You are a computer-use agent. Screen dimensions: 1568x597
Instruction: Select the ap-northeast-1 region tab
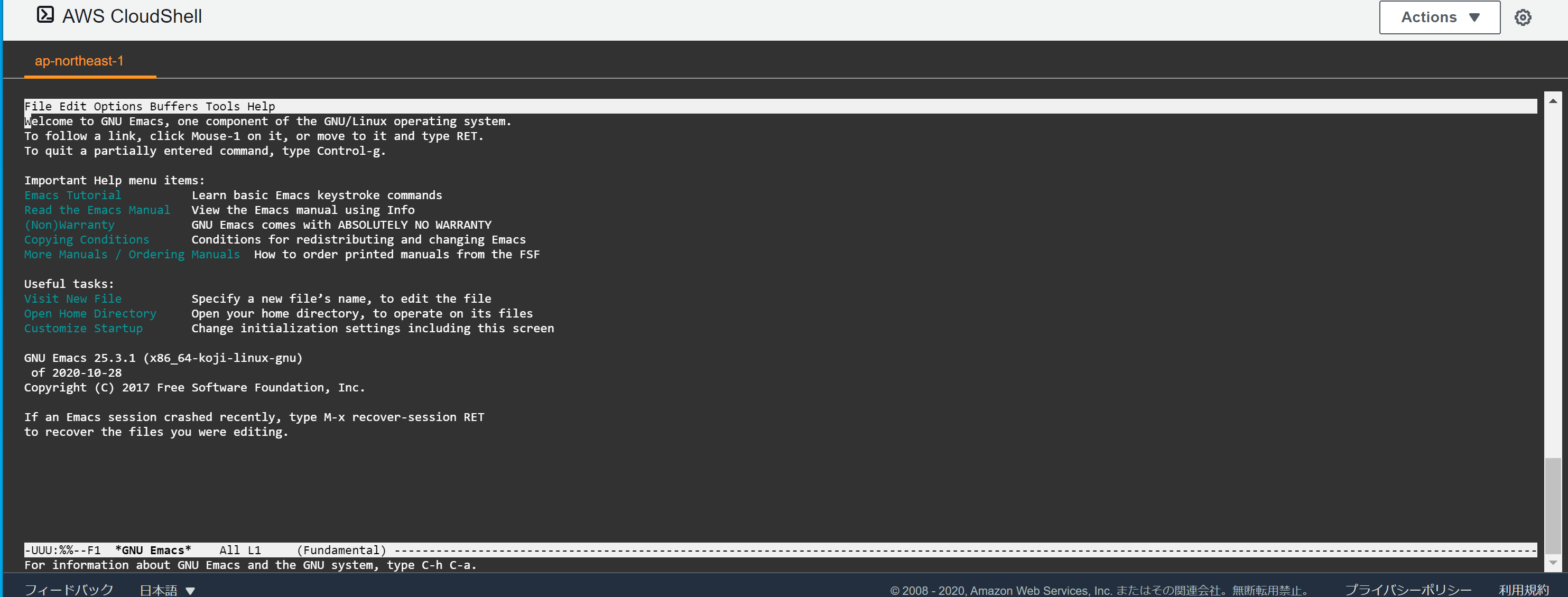(79, 61)
